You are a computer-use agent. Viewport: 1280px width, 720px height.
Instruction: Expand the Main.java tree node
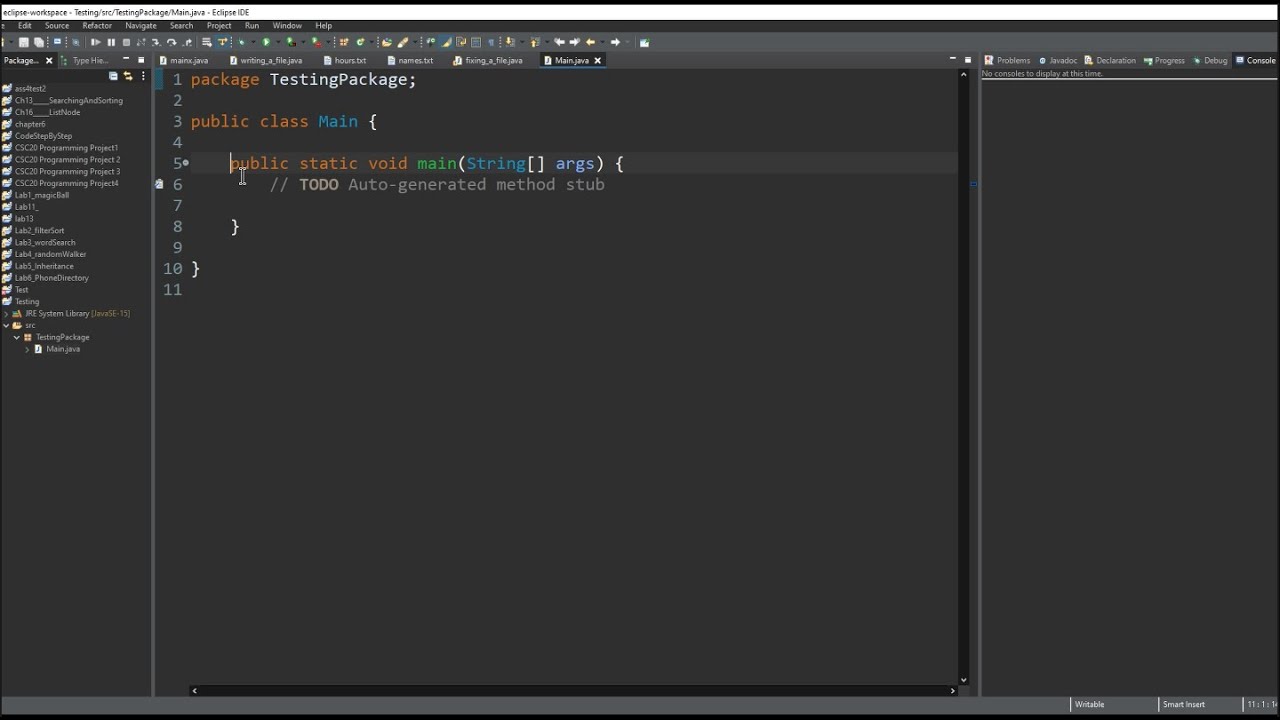pos(27,350)
